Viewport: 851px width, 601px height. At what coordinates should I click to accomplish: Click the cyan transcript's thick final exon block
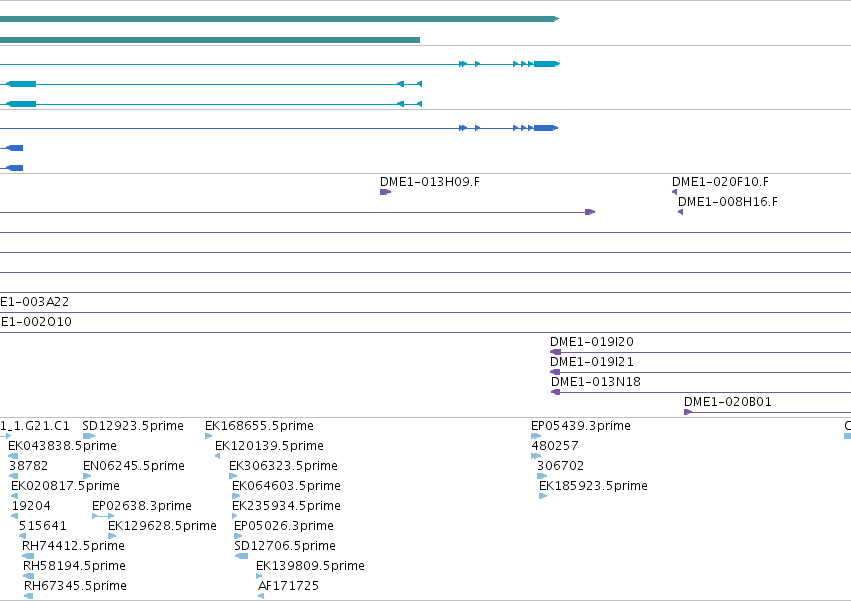[x=547, y=64]
